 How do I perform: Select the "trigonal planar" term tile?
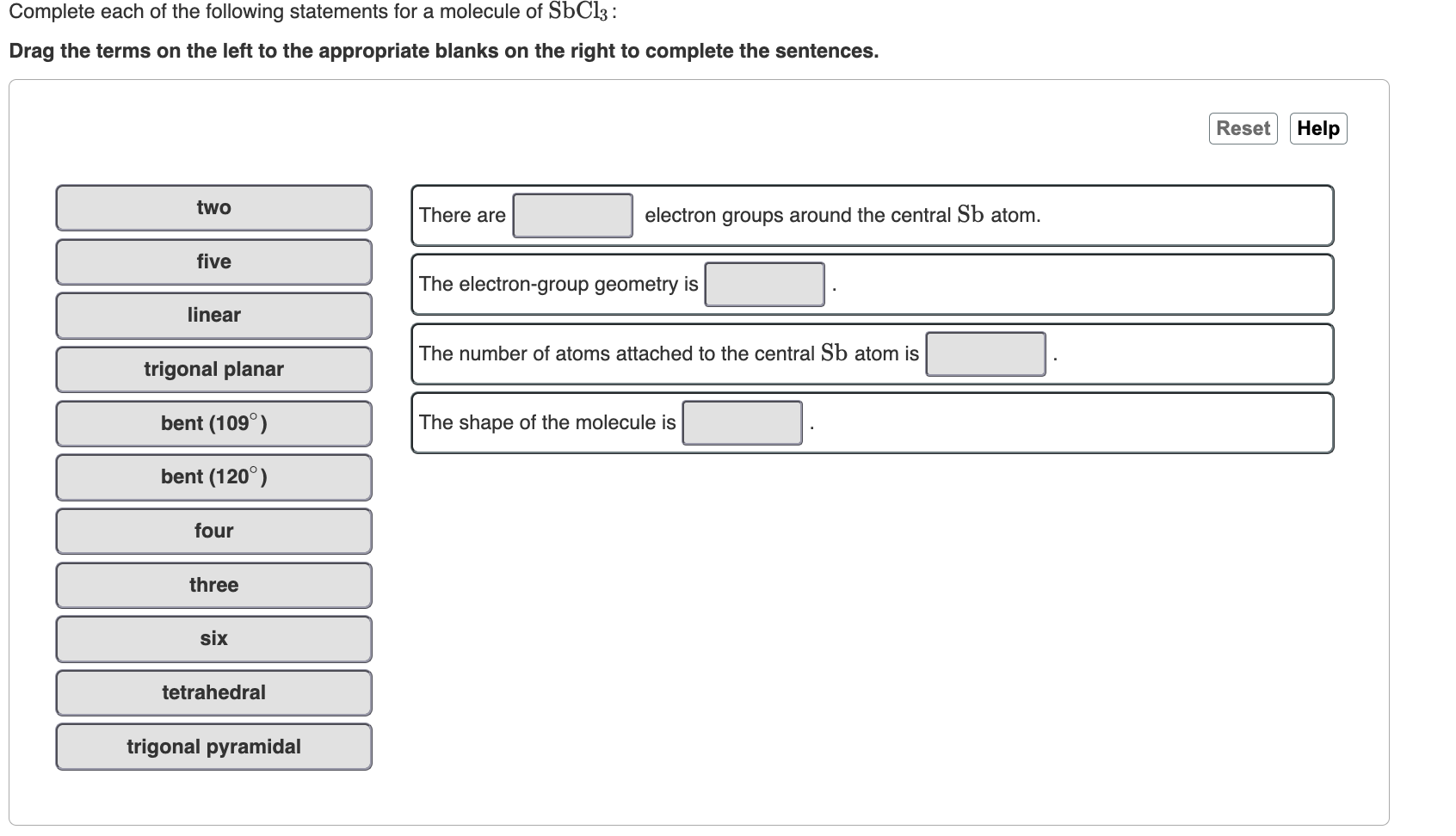(213, 369)
